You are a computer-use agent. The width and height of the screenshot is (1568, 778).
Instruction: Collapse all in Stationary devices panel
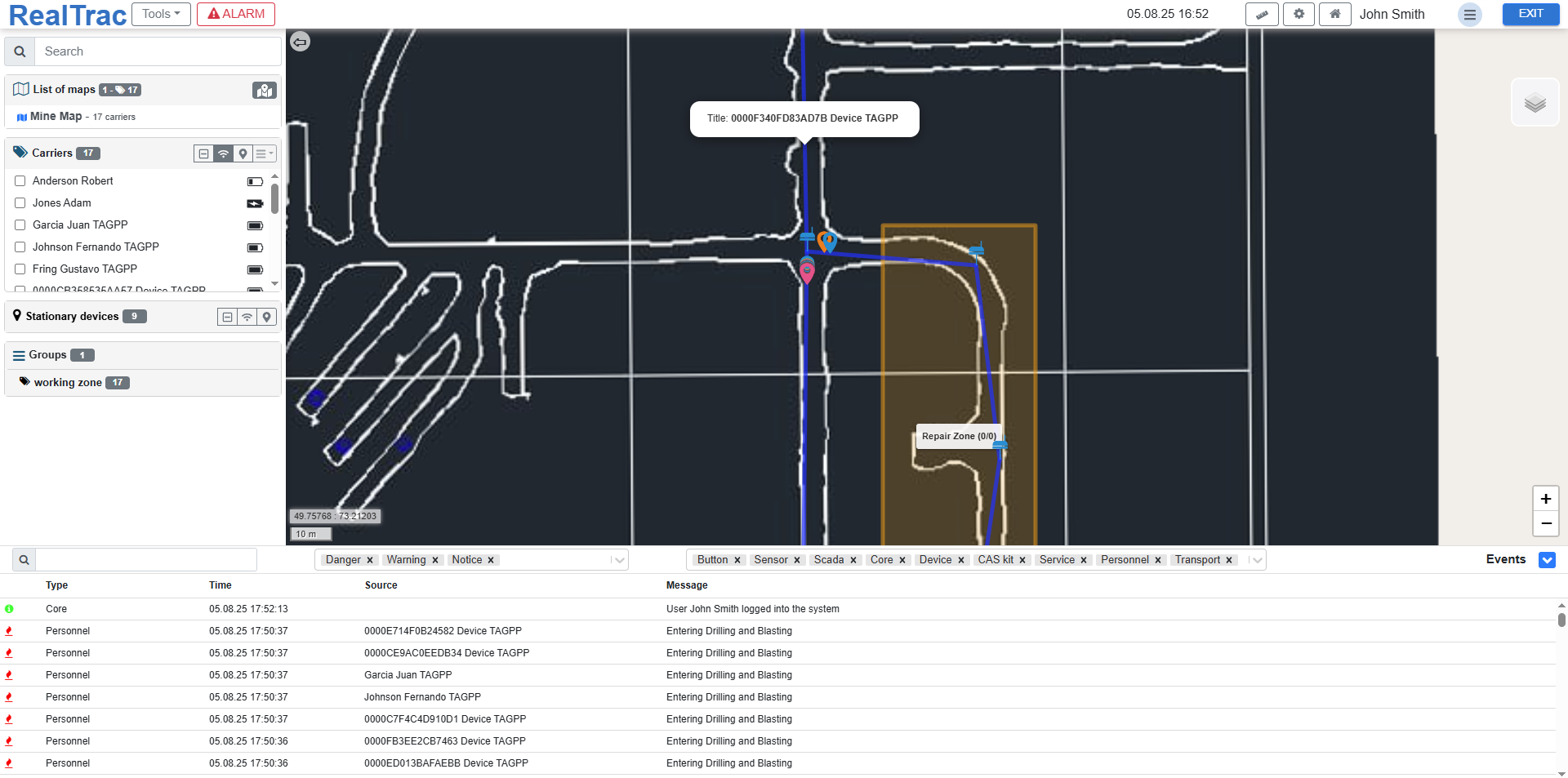tap(227, 317)
